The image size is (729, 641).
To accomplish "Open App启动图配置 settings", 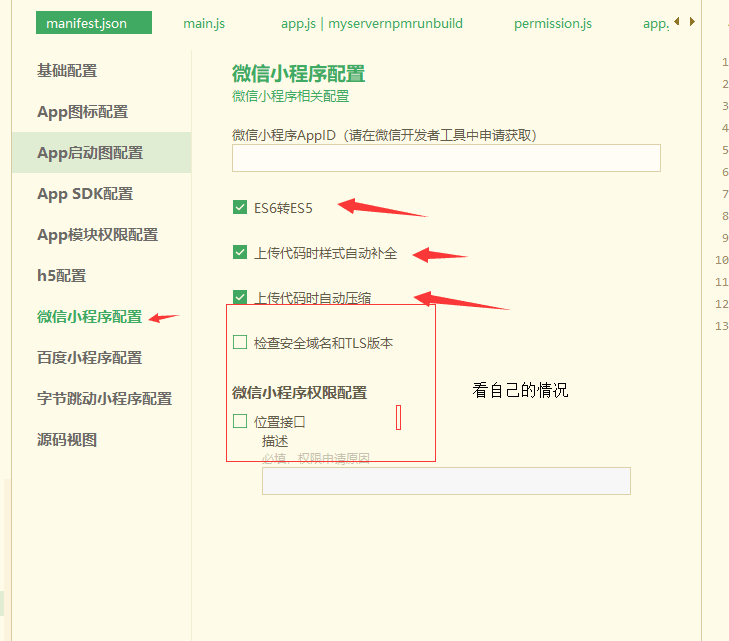I will 101,152.
